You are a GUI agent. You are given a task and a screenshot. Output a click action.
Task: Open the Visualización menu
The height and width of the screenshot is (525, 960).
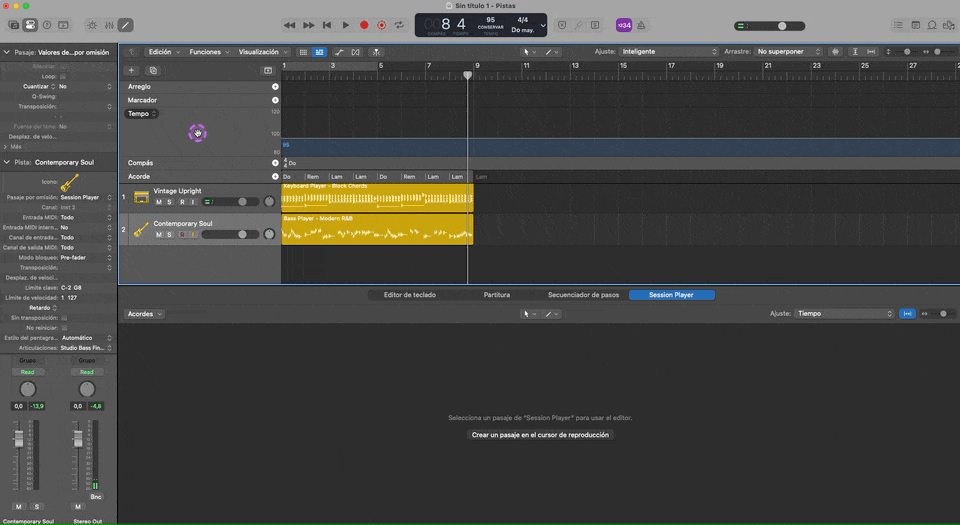(263, 52)
